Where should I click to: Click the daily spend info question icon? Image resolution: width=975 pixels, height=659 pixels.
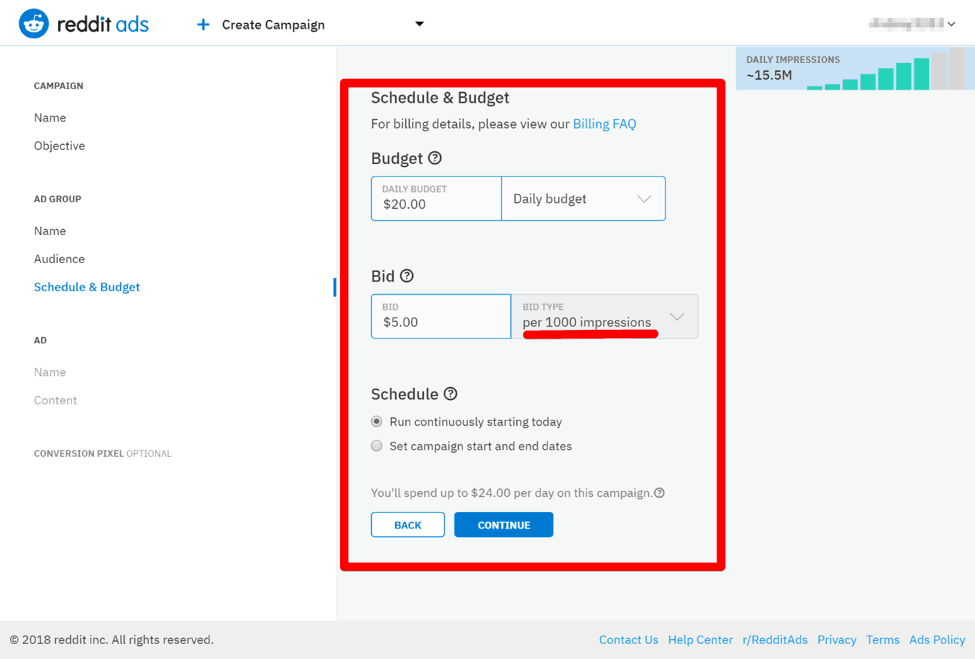[659, 493]
